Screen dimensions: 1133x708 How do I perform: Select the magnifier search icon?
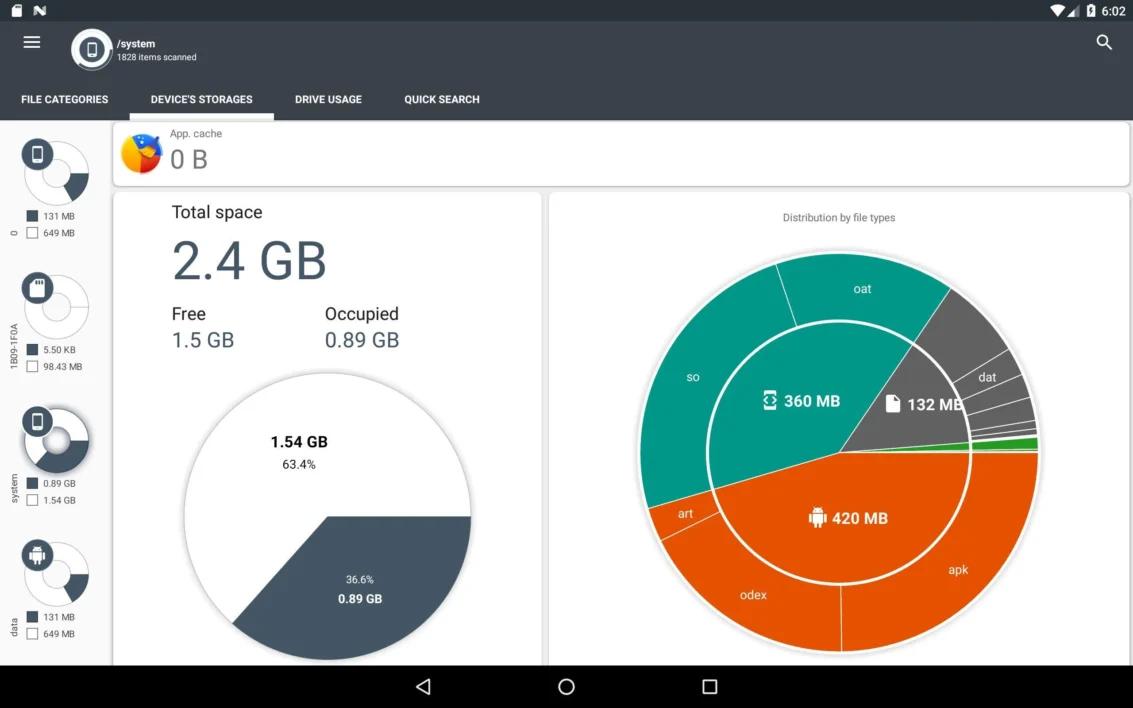(x=1104, y=43)
